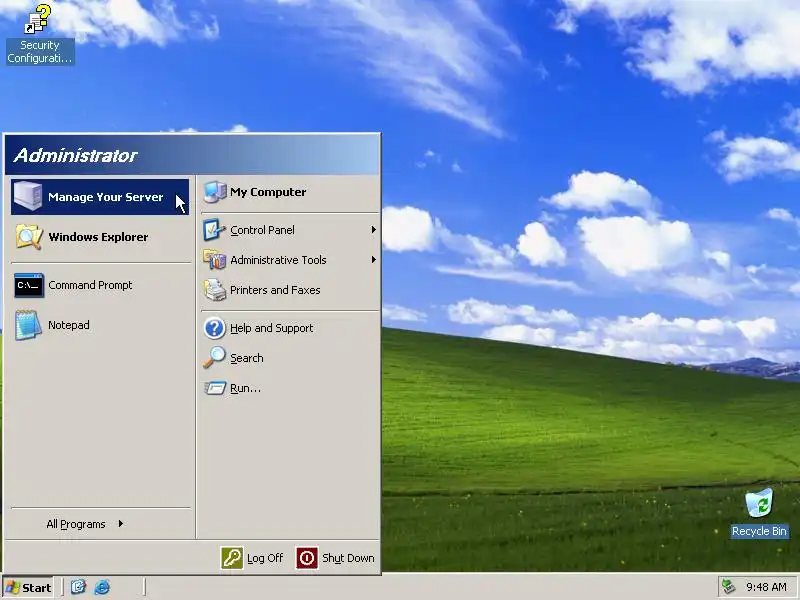Expand the Control Panel submenu arrow

click(374, 230)
